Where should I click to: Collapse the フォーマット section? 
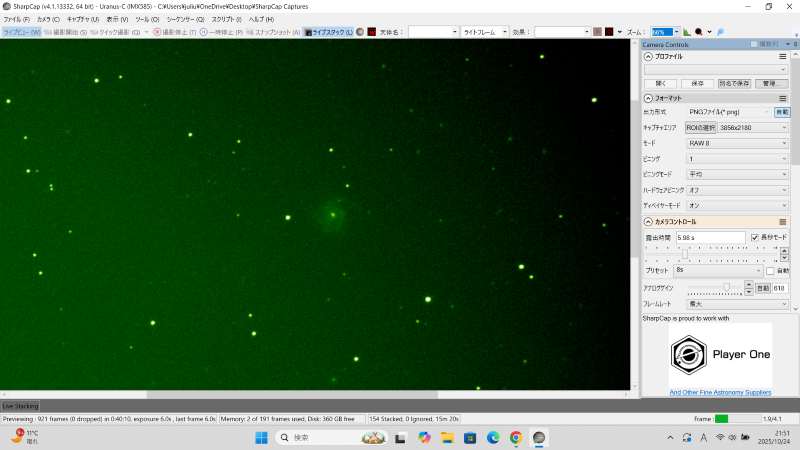648,98
